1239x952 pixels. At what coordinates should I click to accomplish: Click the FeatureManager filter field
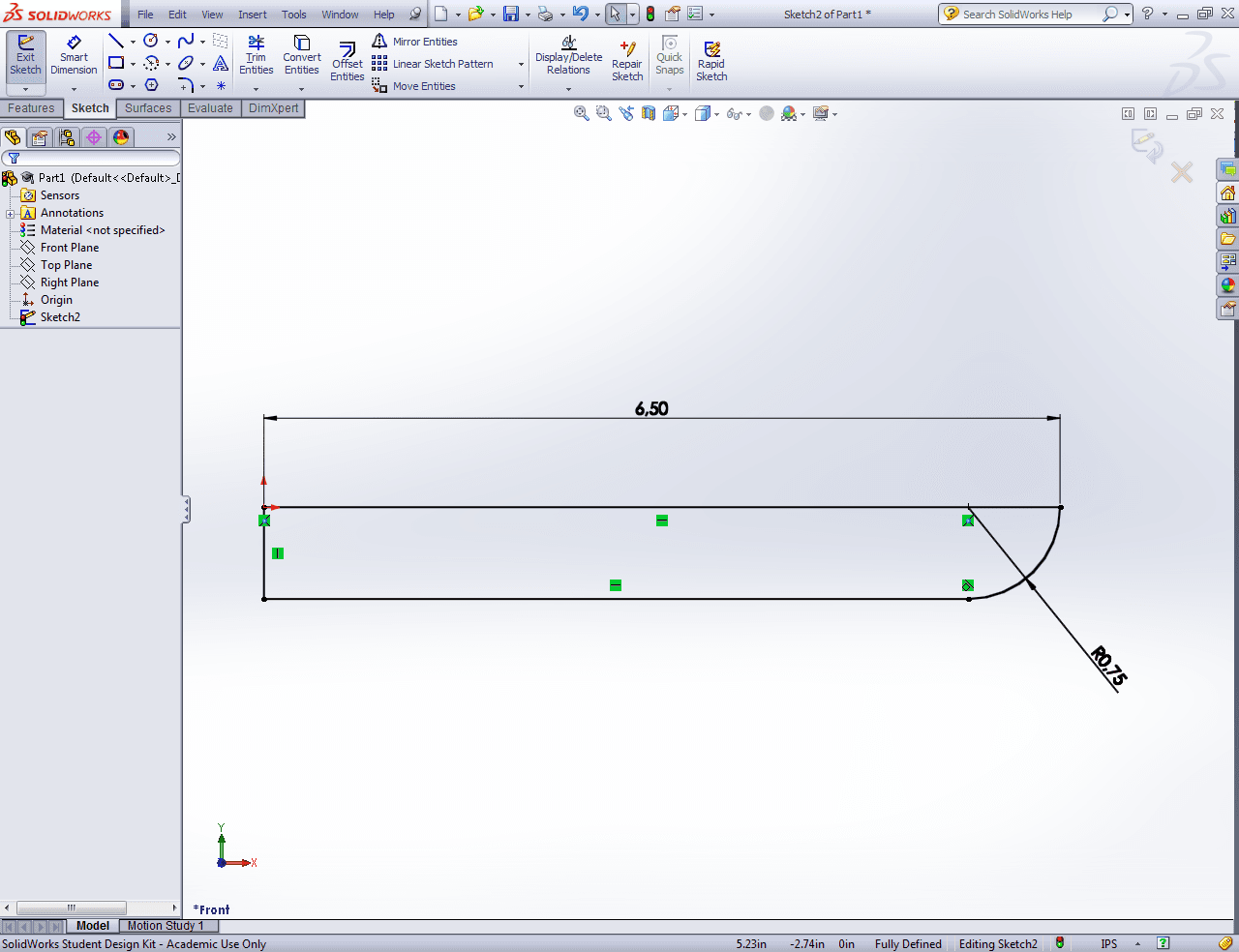(91, 158)
